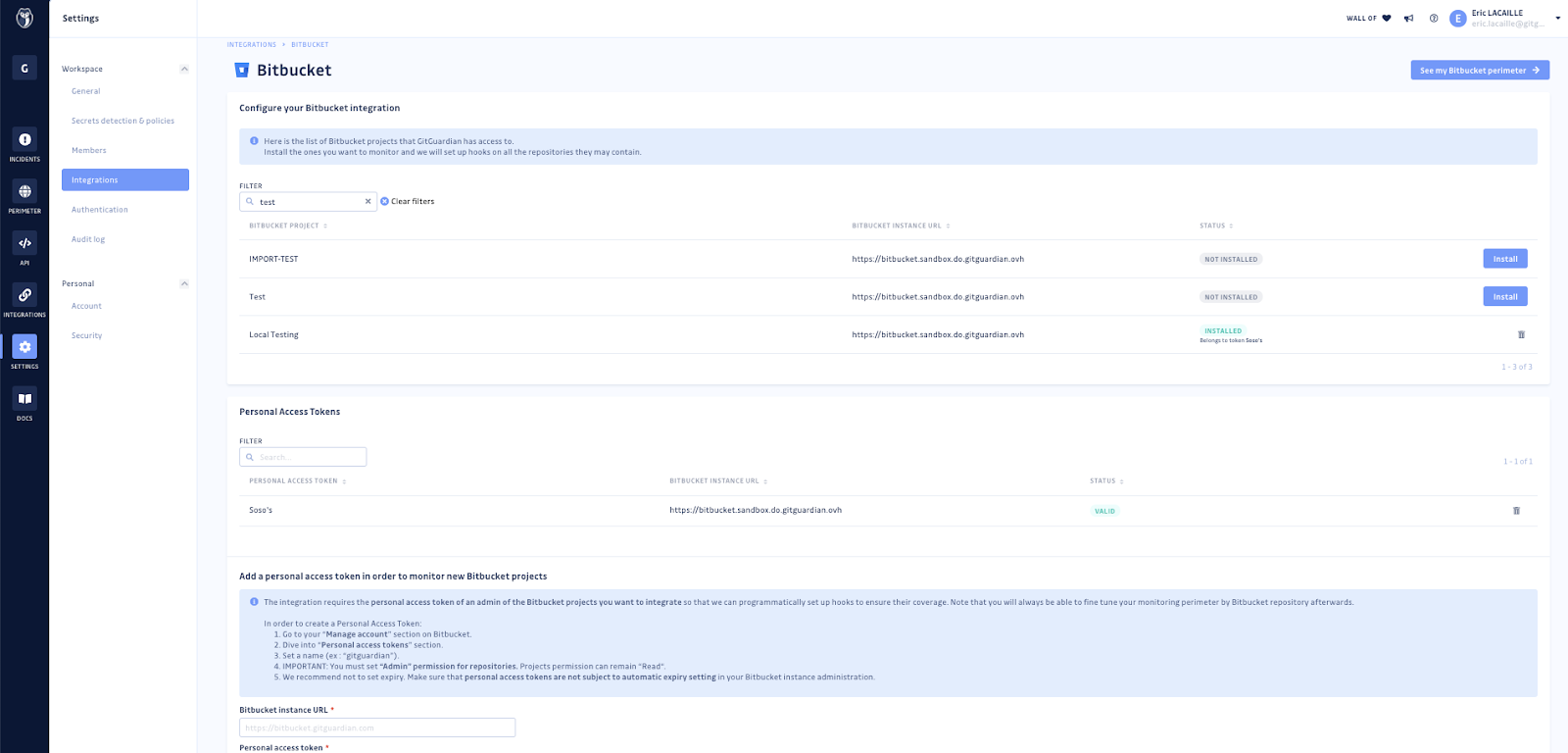1568x753 pixels.
Task: Click the info icon in token instructions
Action: (x=254, y=602)
